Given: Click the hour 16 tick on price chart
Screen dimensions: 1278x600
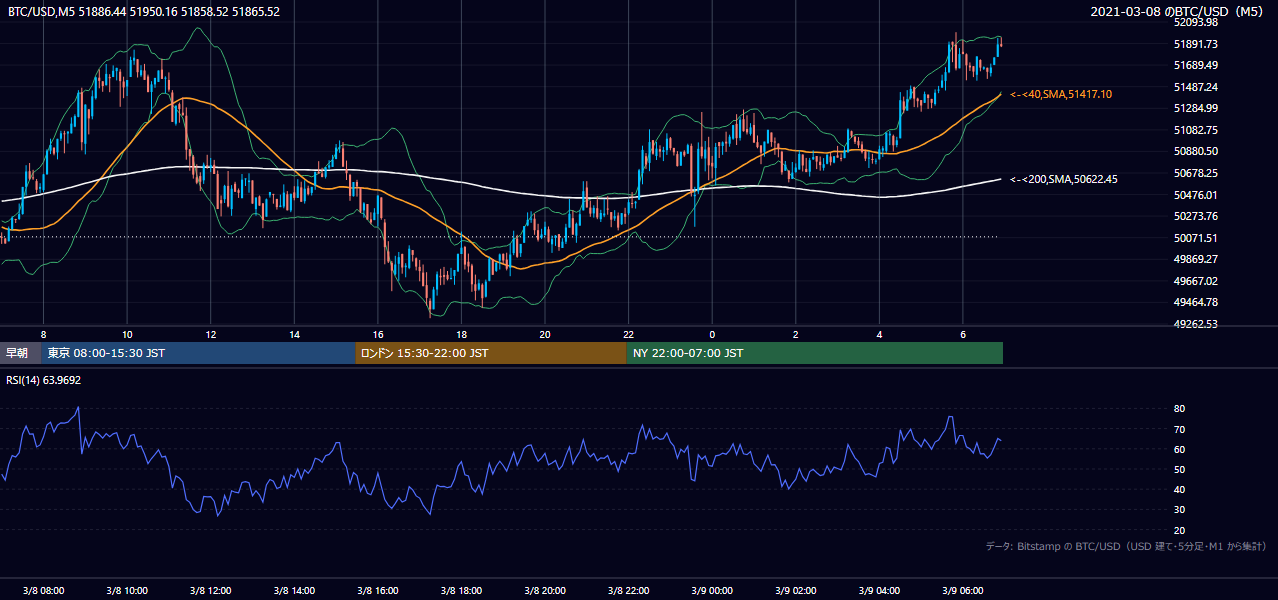Looking at the screenshot, I should tap(377, 333).
